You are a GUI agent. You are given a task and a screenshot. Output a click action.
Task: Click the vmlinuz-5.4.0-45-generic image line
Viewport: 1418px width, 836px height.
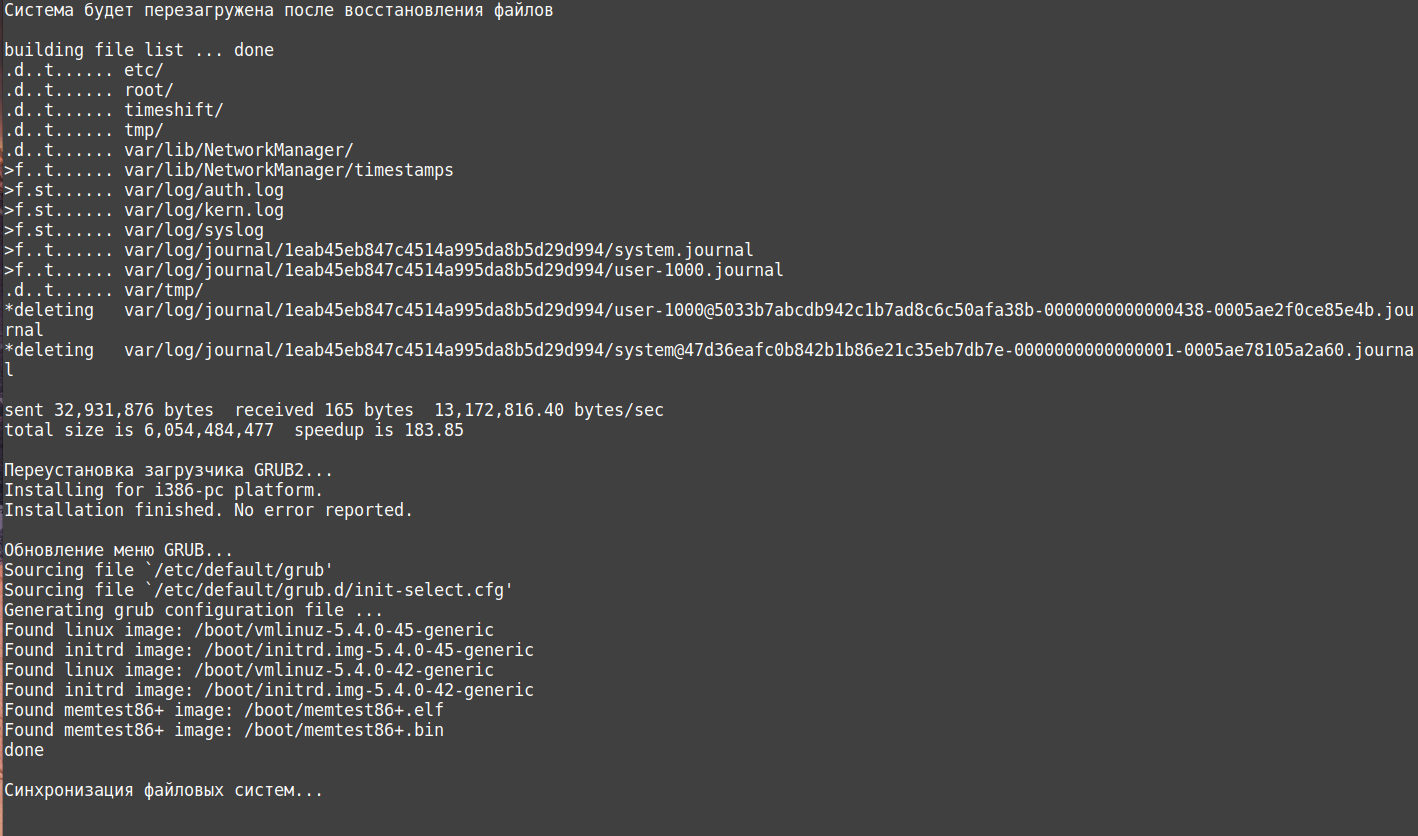pos(249,630)
